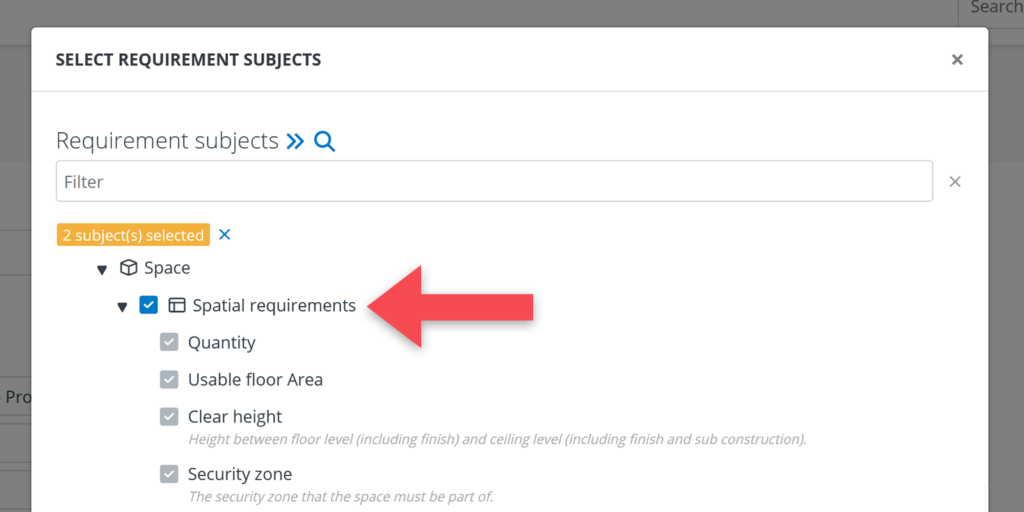Collapse the Spatial requirements node
The width and height of the screenshot is (1024, 512).
click(123, 306)
